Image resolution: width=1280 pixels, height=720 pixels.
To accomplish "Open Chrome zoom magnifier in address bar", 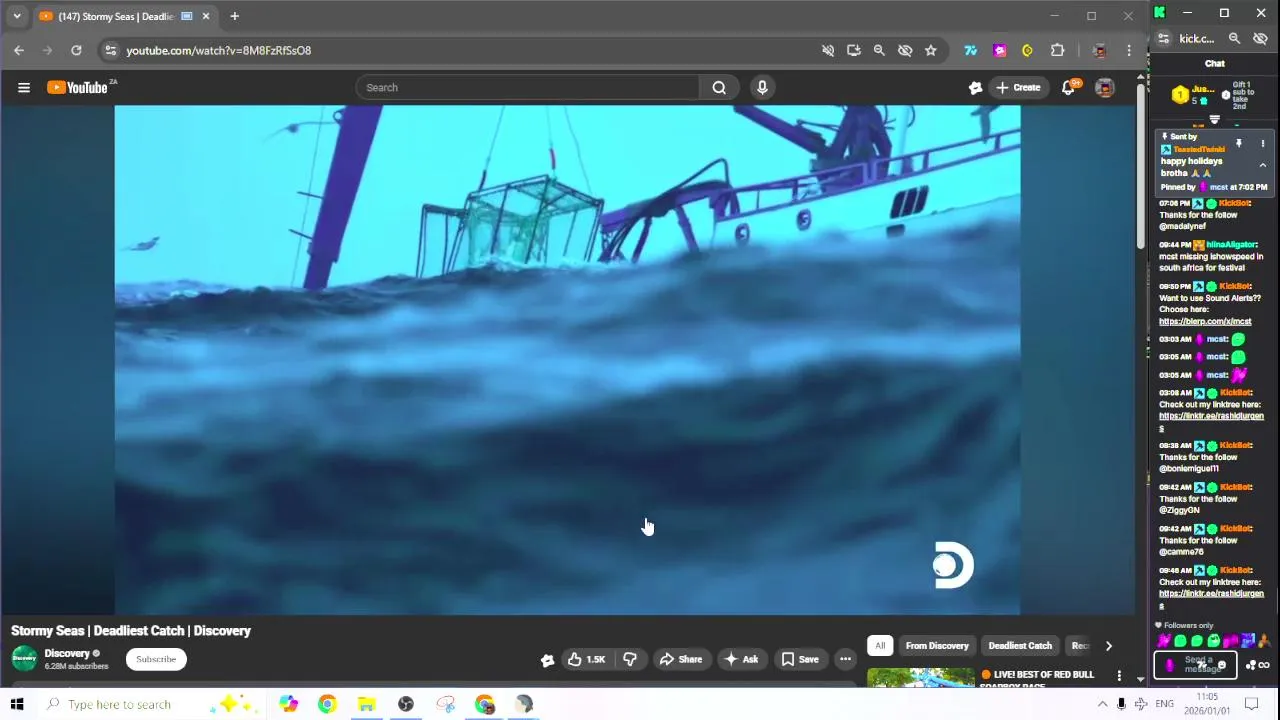I will click(879, 50).
